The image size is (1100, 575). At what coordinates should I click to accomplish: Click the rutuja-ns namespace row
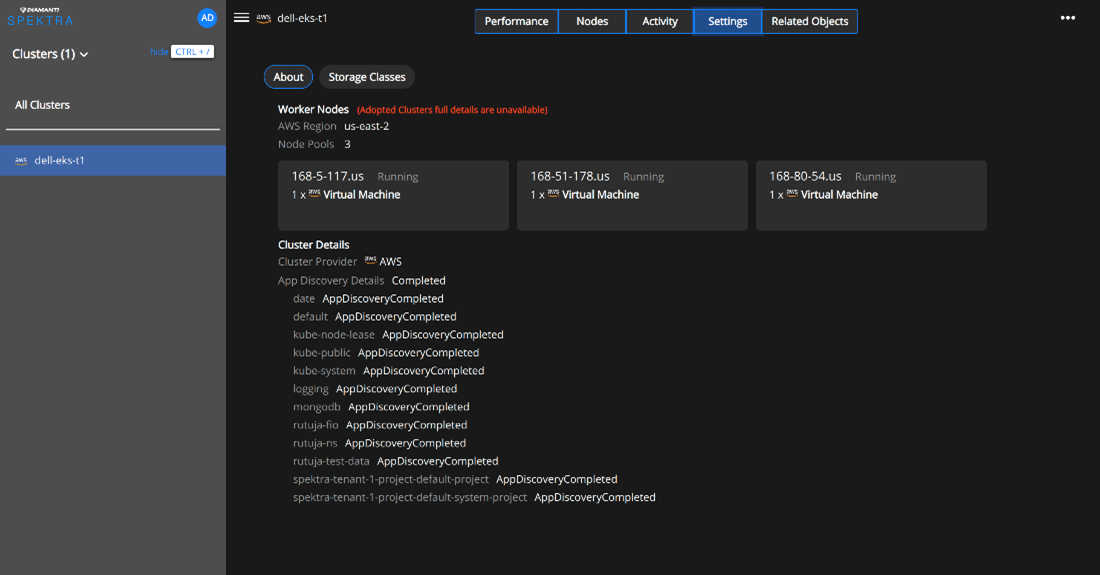click(380, 443)
